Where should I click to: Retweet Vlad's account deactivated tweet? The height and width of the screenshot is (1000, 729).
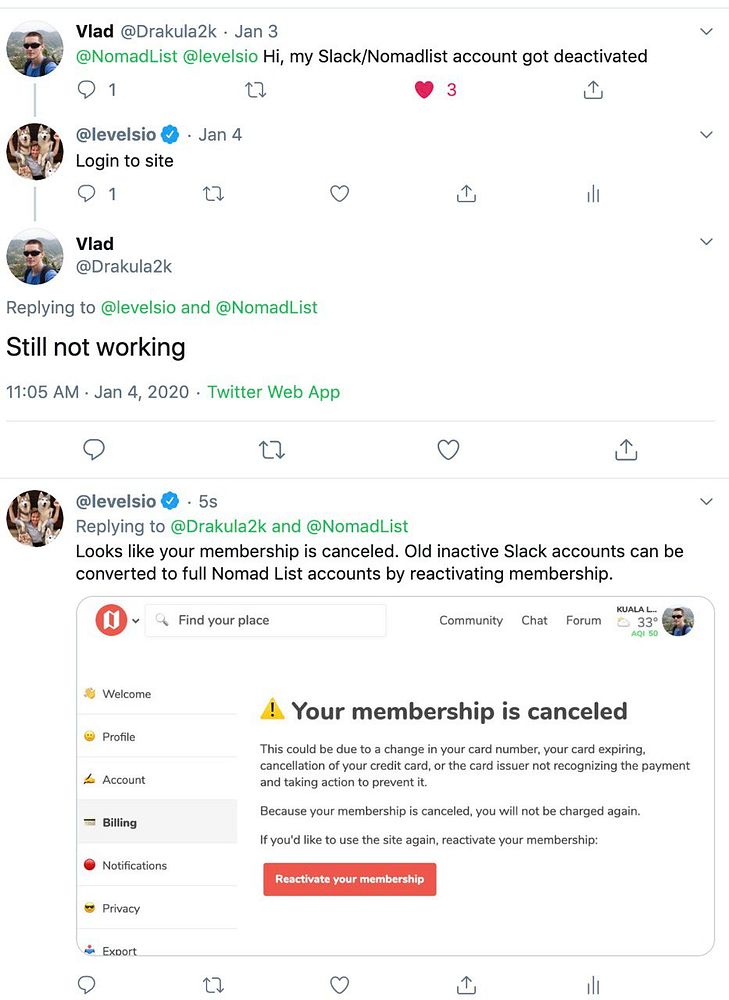coord(255,90)
